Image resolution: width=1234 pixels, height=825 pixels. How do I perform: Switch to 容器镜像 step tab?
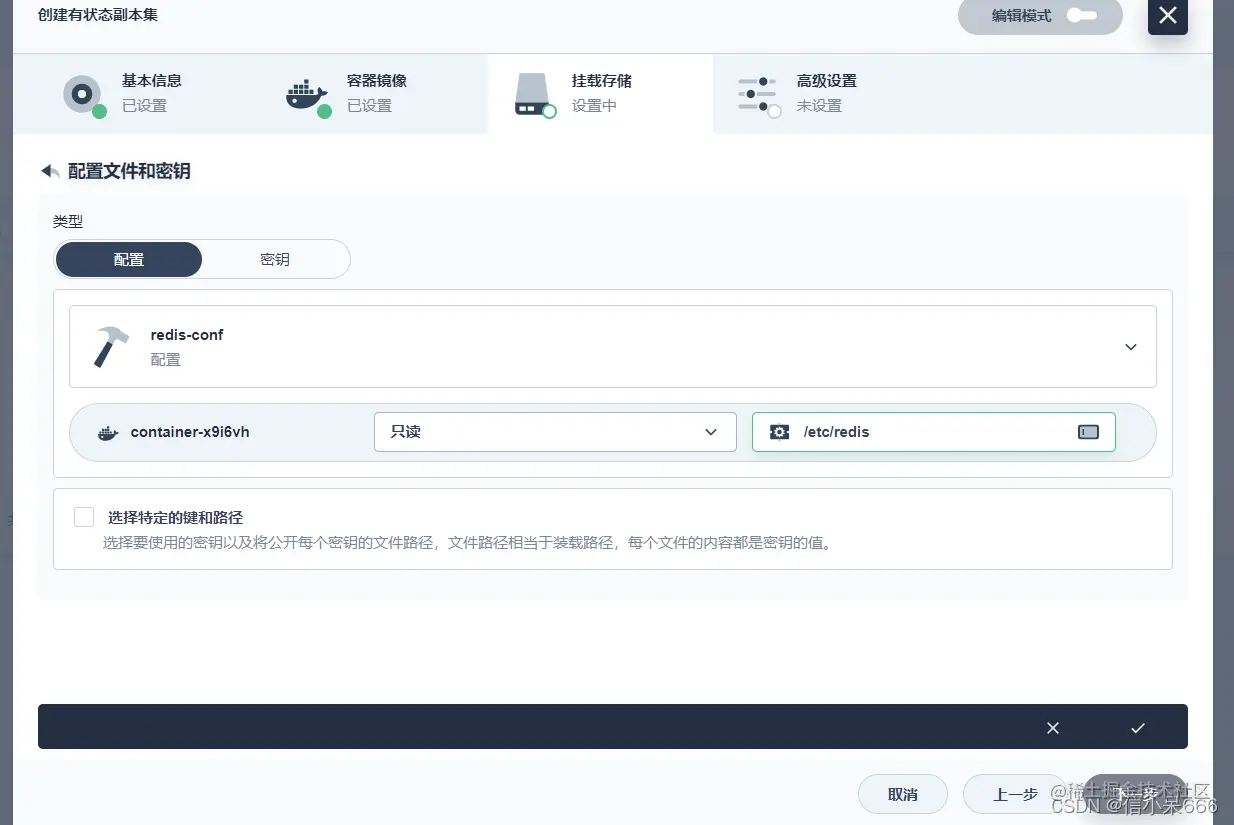[x=375, y=93]
